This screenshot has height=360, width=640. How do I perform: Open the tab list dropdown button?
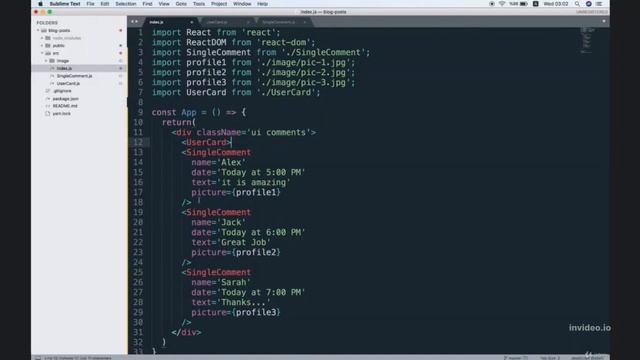(x=604, y=21)
